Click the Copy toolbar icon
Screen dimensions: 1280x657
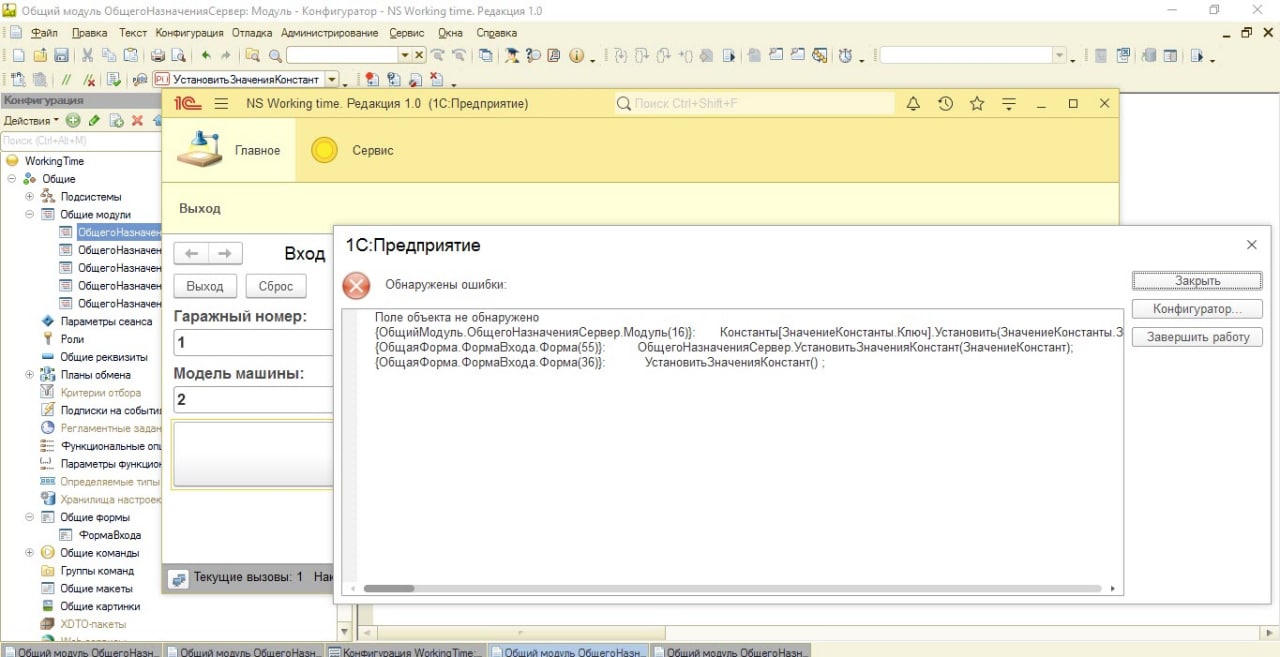coord(108,56)
